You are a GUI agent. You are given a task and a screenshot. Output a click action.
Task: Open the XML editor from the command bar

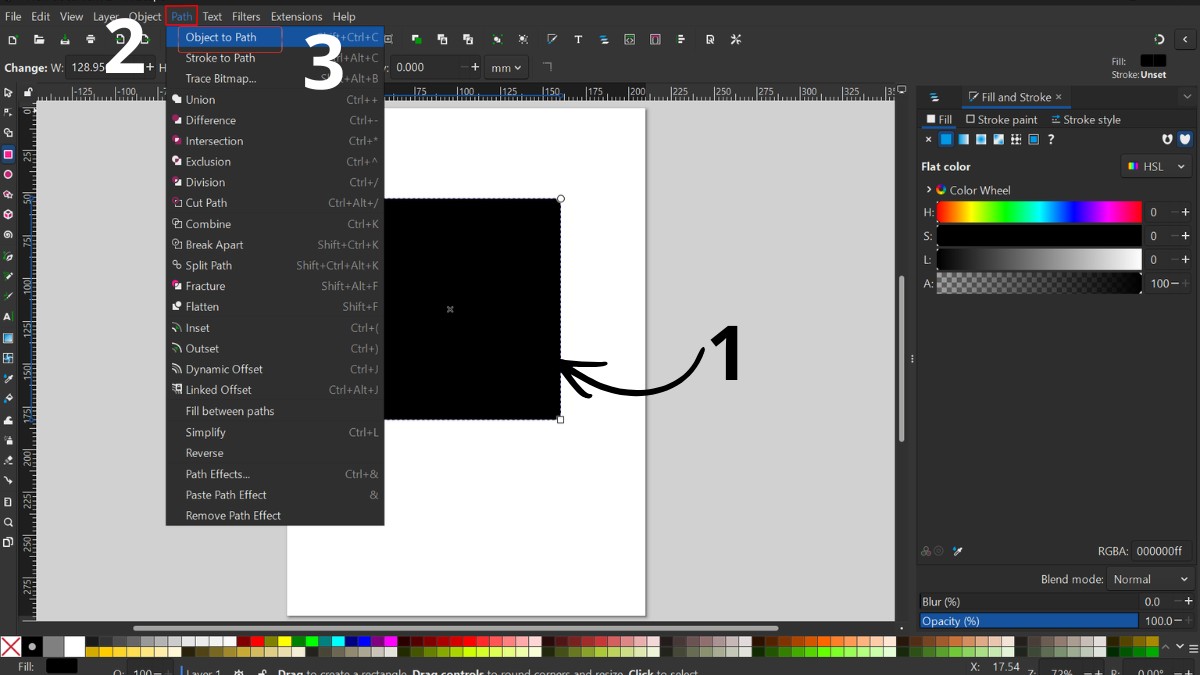pos(629,39)
